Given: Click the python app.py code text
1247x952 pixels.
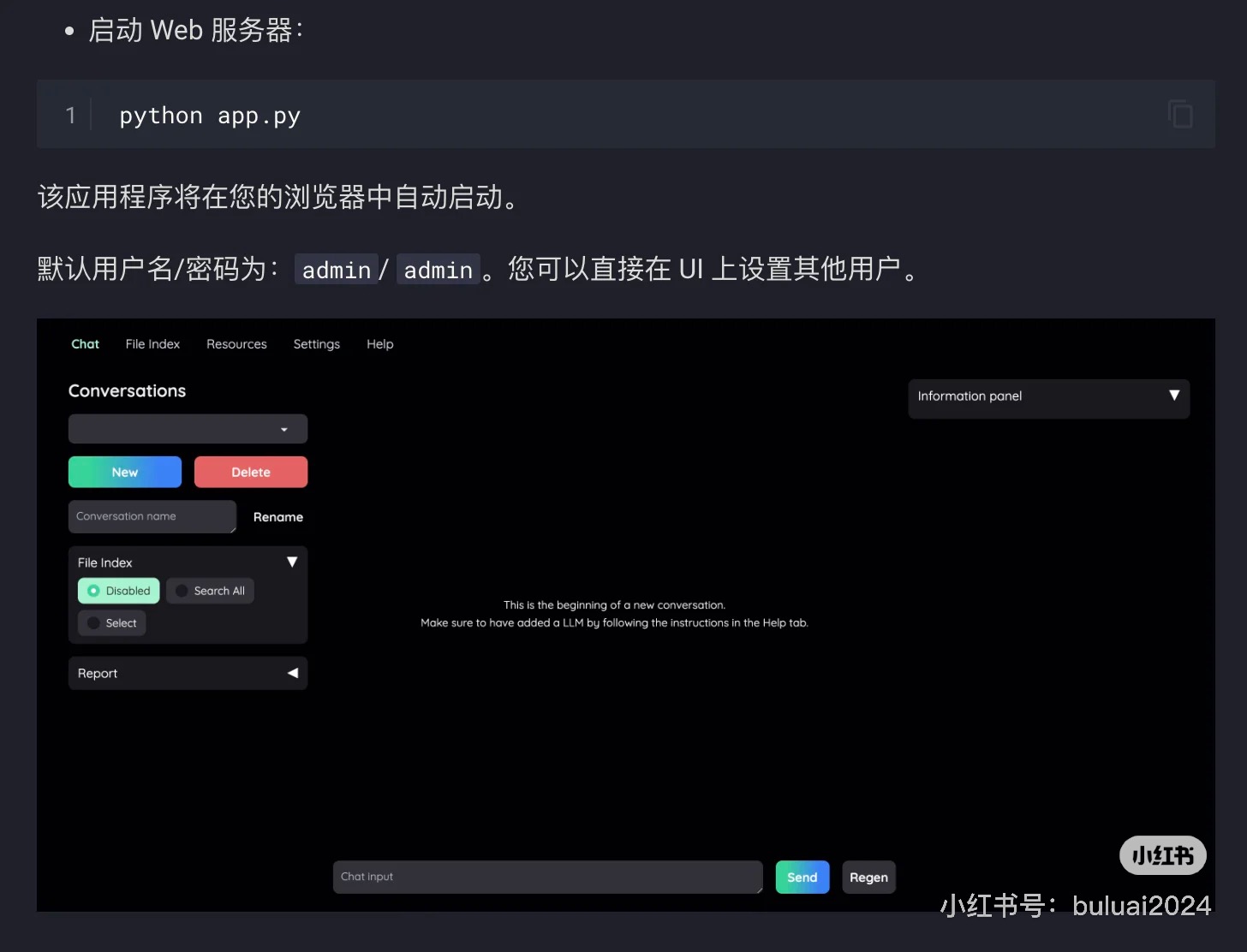Looking at the screenshot, I should [210, 116].
